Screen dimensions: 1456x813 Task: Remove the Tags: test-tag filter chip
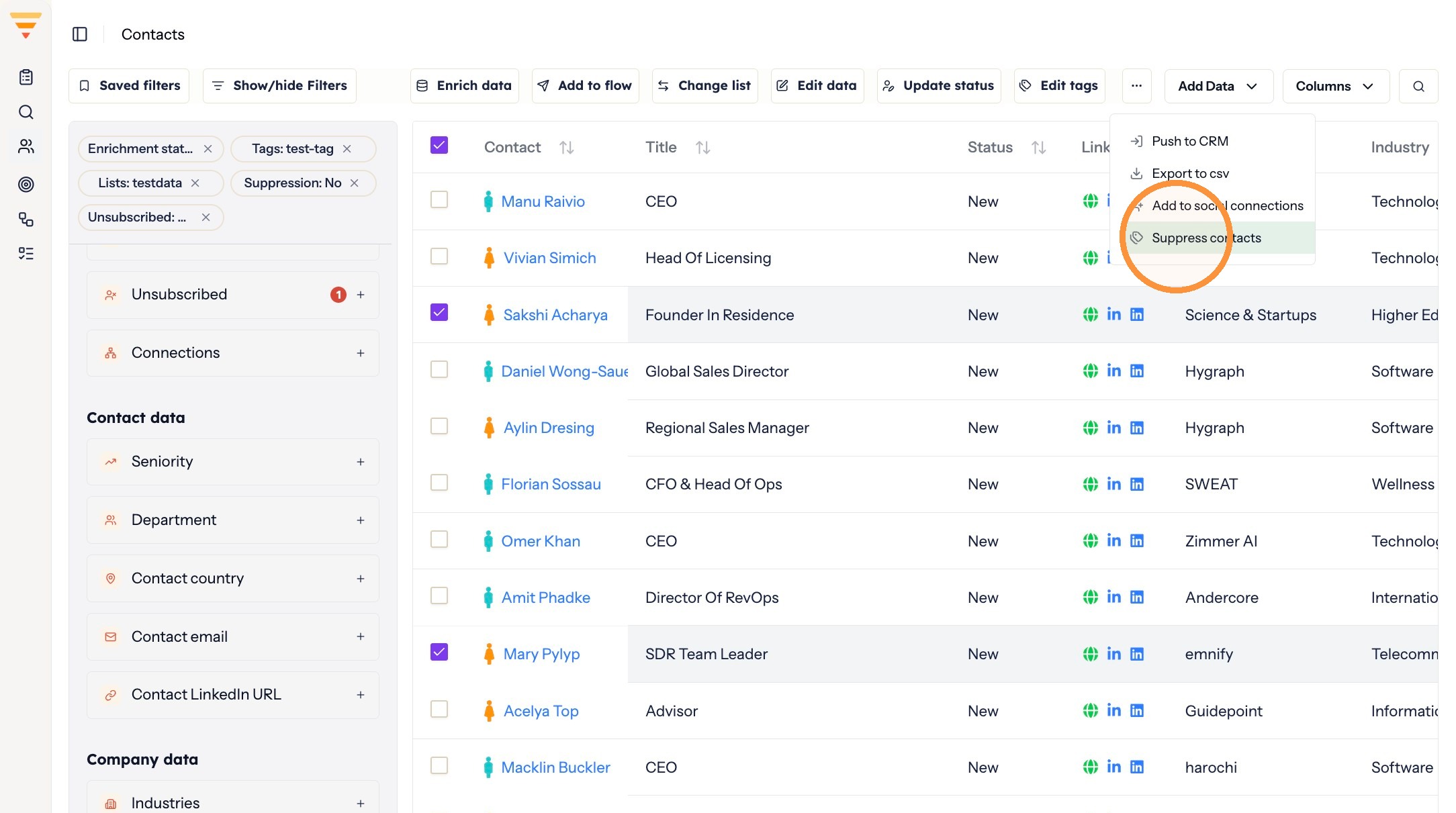(347, 149)
